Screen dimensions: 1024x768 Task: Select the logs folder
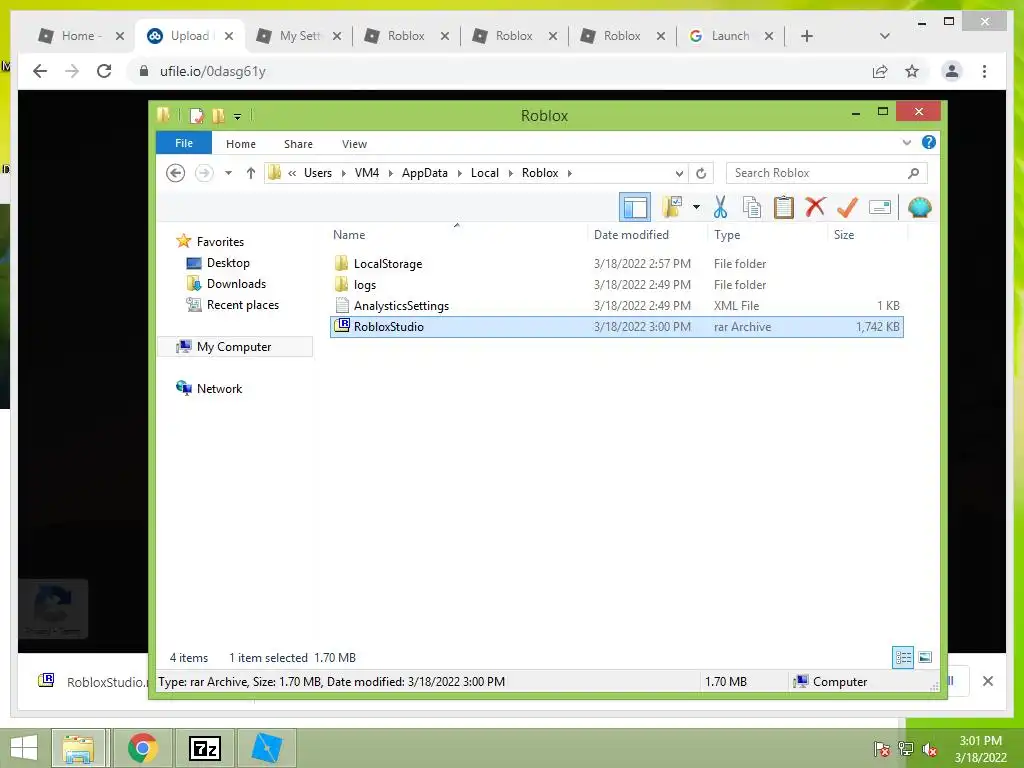click(x=616, y=285)
